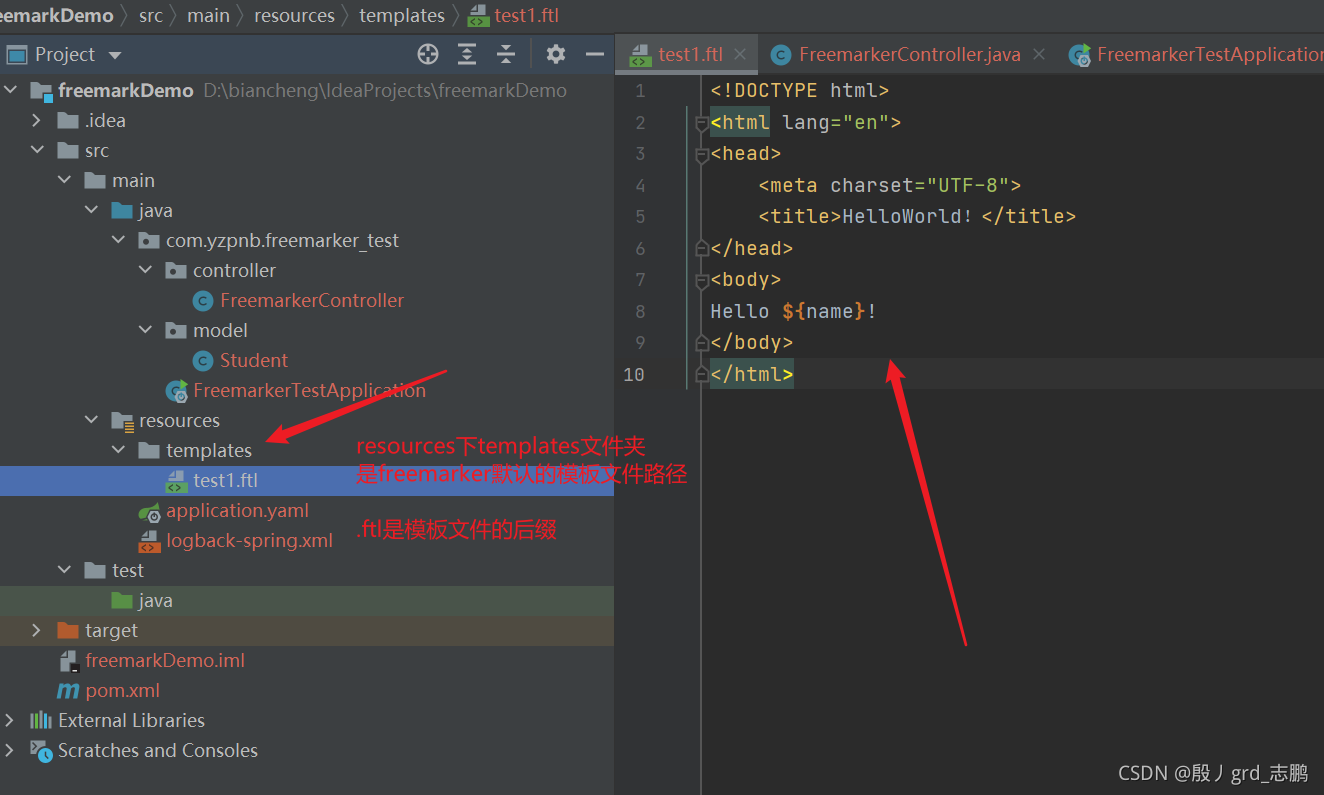This screenshot has height=795, width=1324.
Task: Close the test1.ftl editor tab
Action: tap(740, 54)
